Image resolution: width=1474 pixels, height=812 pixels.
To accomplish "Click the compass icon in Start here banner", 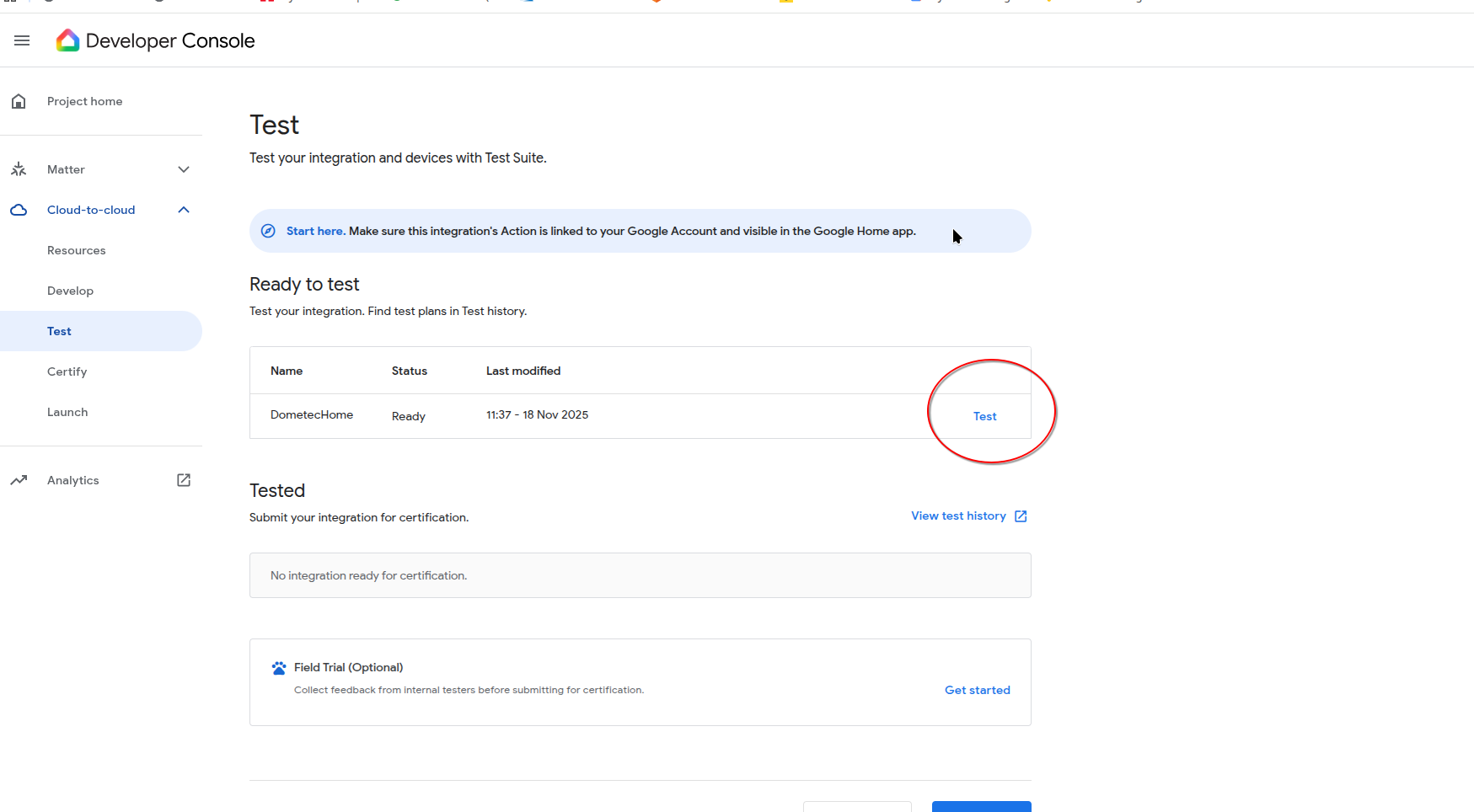I will click(268, 231).
